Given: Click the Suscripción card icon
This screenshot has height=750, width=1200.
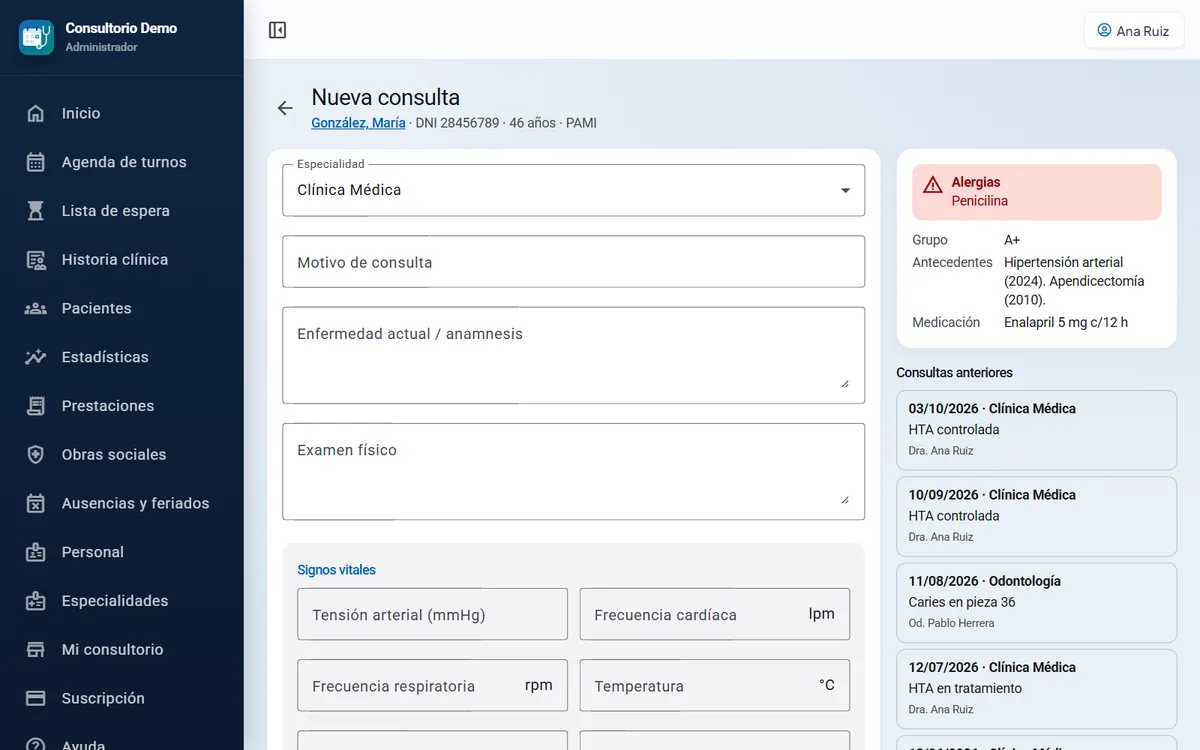Looking at the screenshot, I should (x=36, y=698).
